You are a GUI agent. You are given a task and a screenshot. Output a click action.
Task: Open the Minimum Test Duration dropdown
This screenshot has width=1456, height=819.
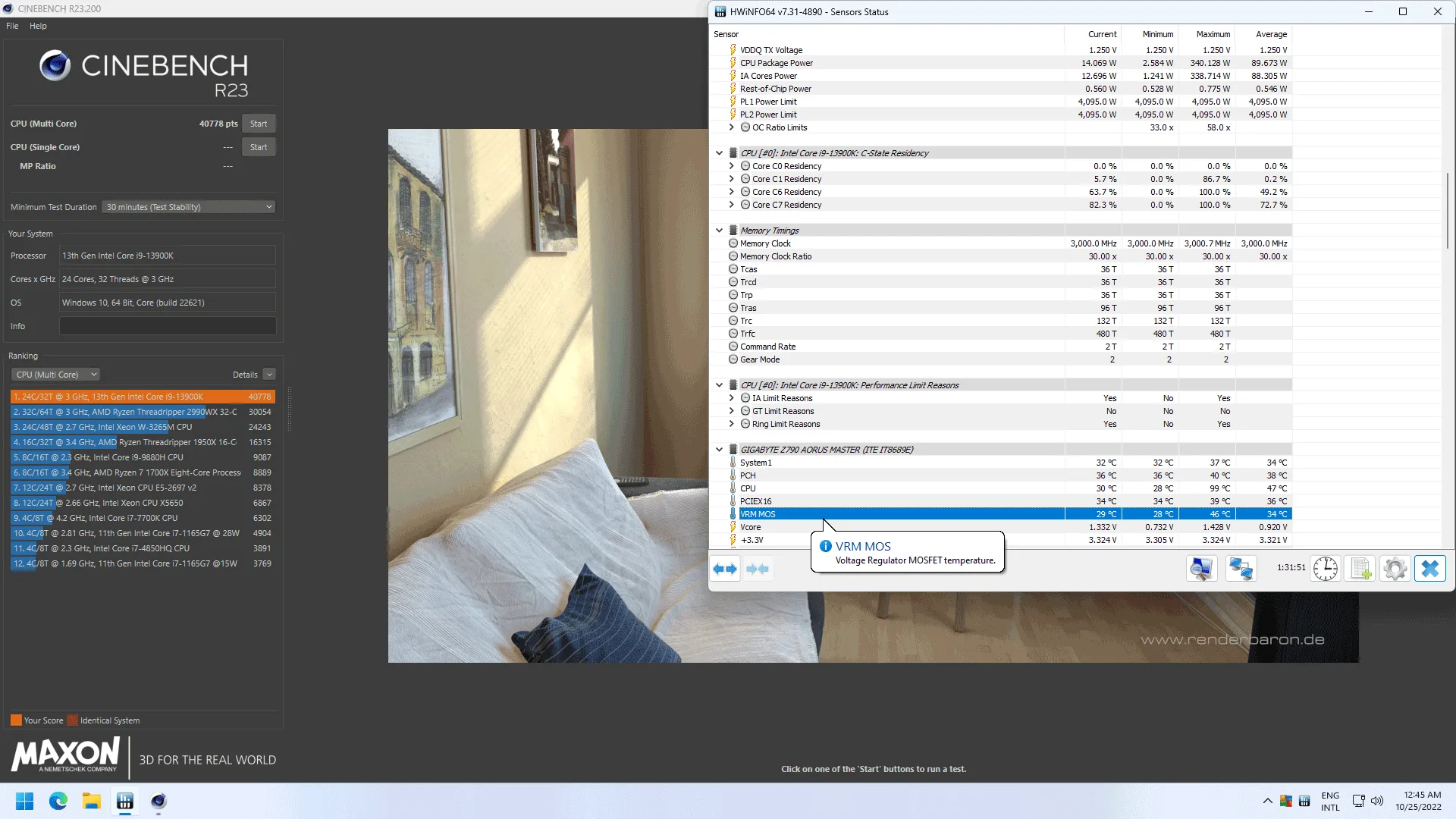189,207
